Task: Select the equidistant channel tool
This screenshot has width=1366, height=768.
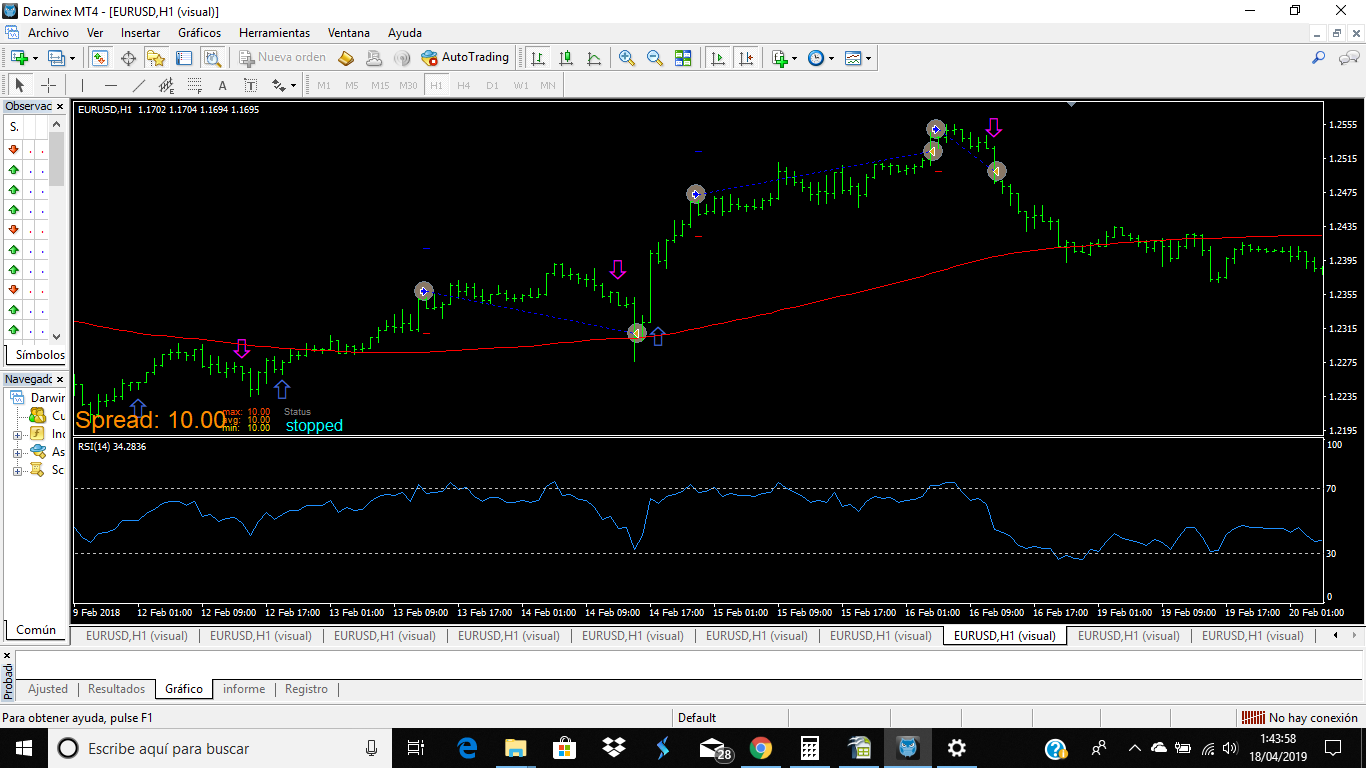Action: (x=167, y=85)
